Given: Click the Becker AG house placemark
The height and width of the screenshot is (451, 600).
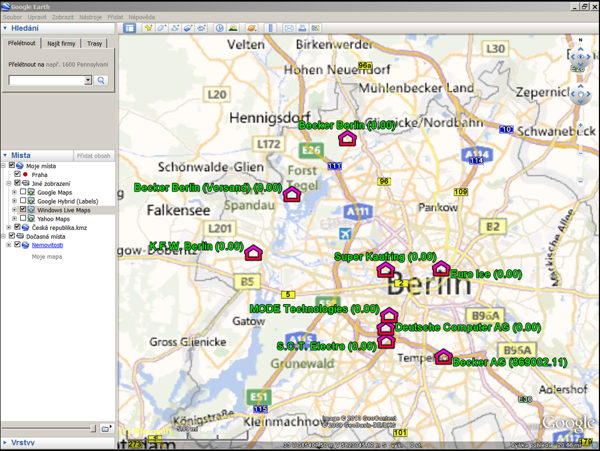Looking at the screenshot, I should tap(443, 357).
